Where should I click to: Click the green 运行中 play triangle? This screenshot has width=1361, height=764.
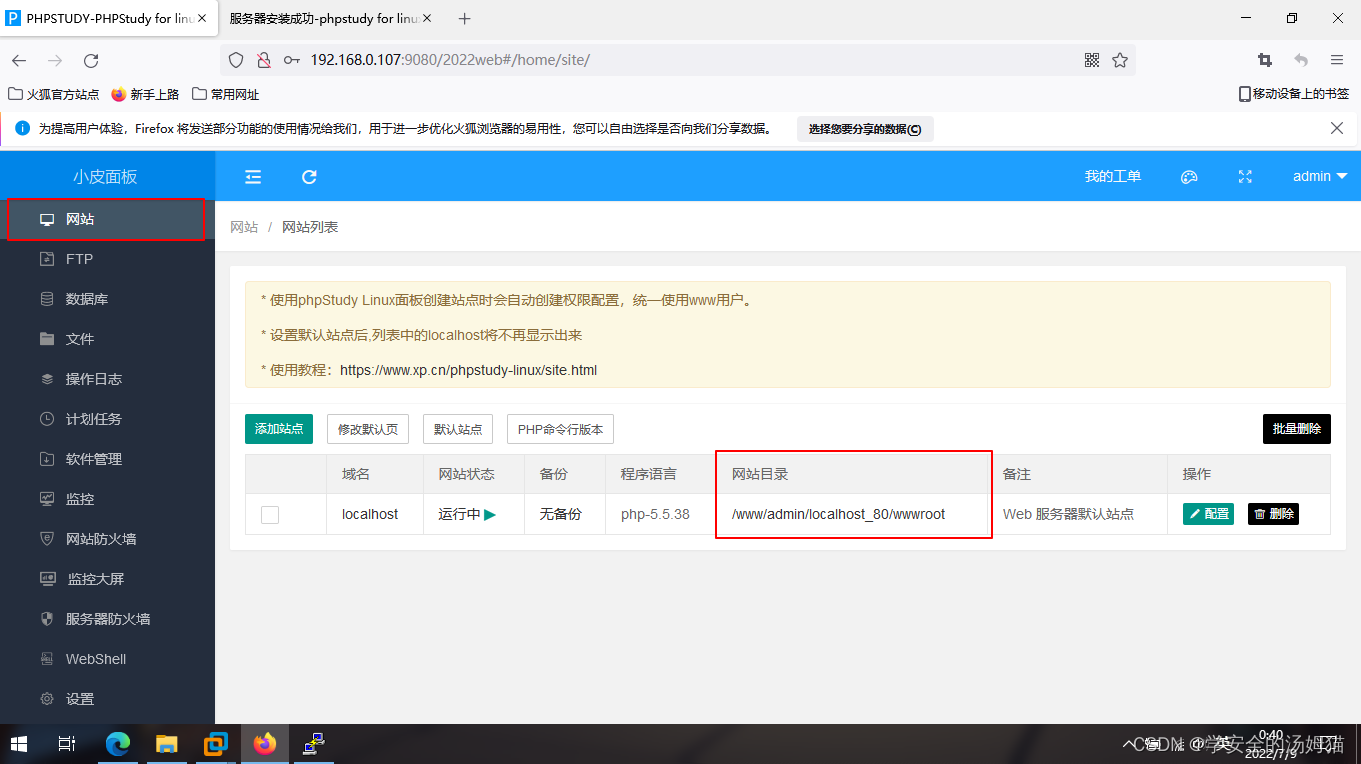click(490, 514)
